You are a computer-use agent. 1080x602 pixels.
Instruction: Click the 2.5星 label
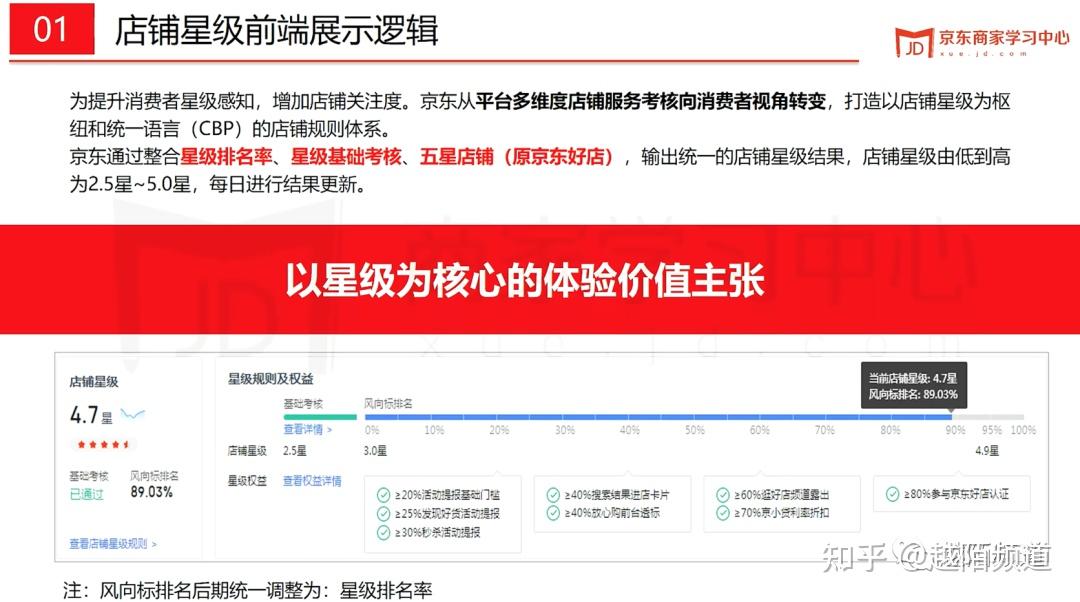pos(295,450)
